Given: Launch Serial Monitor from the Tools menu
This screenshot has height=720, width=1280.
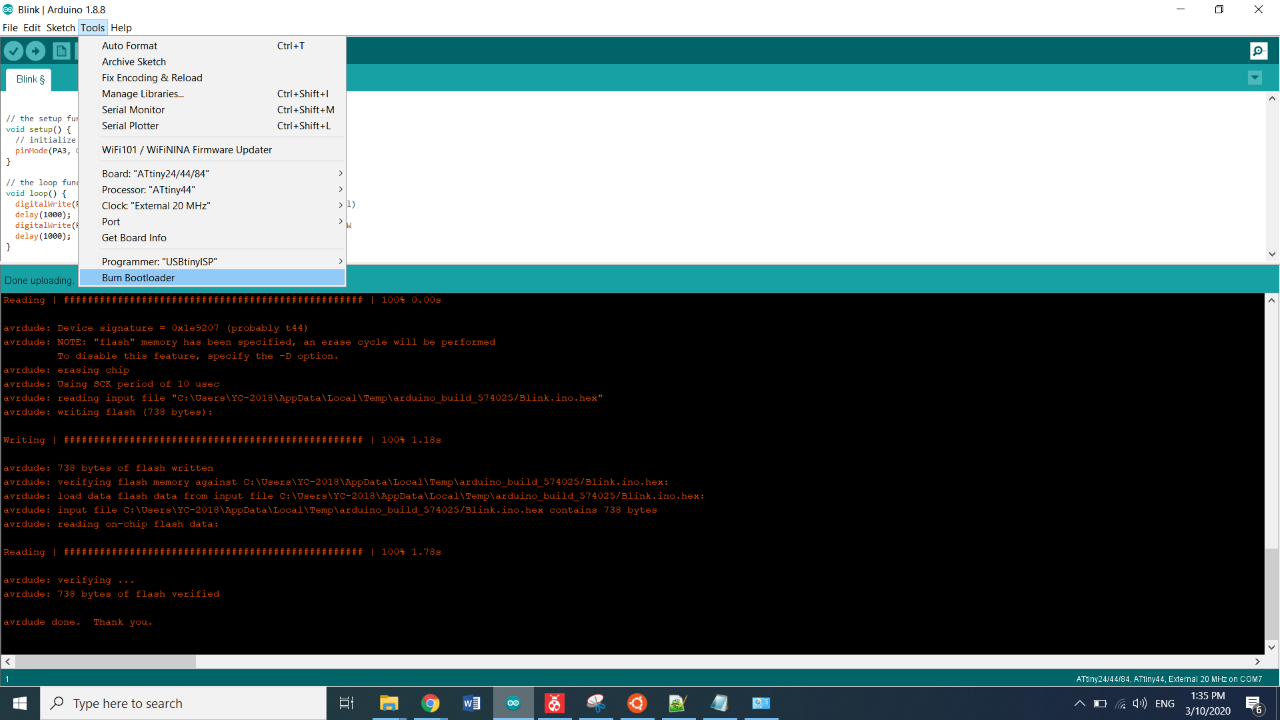Looking at the screenshot, I should tap(212, 110).
